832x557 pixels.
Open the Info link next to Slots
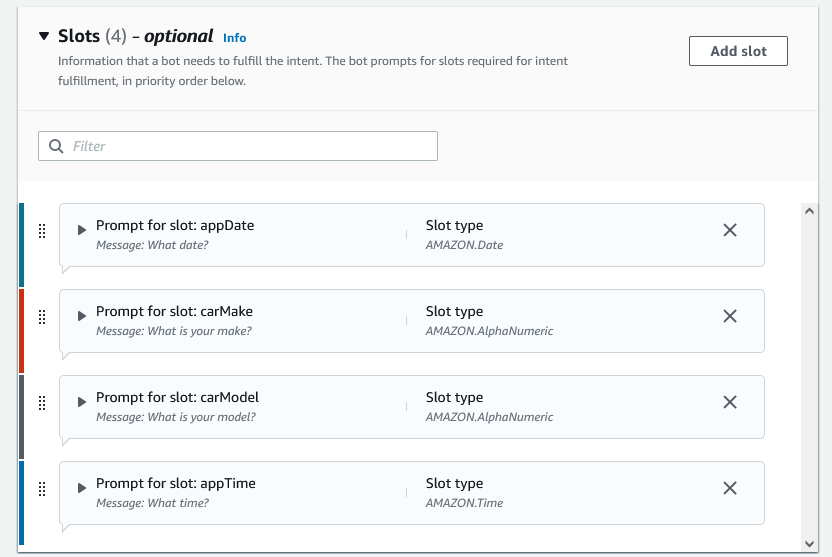(x=235, y=38)
